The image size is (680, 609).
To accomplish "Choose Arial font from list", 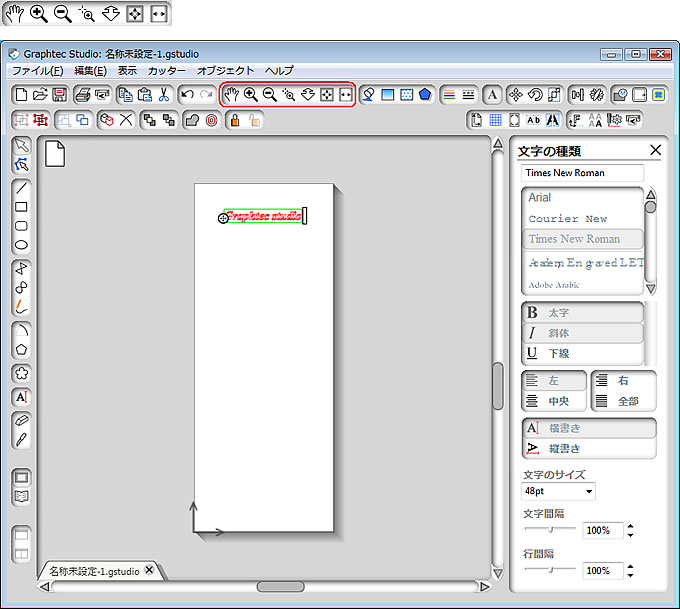I will pyautogui.click(x=583, y=198).
